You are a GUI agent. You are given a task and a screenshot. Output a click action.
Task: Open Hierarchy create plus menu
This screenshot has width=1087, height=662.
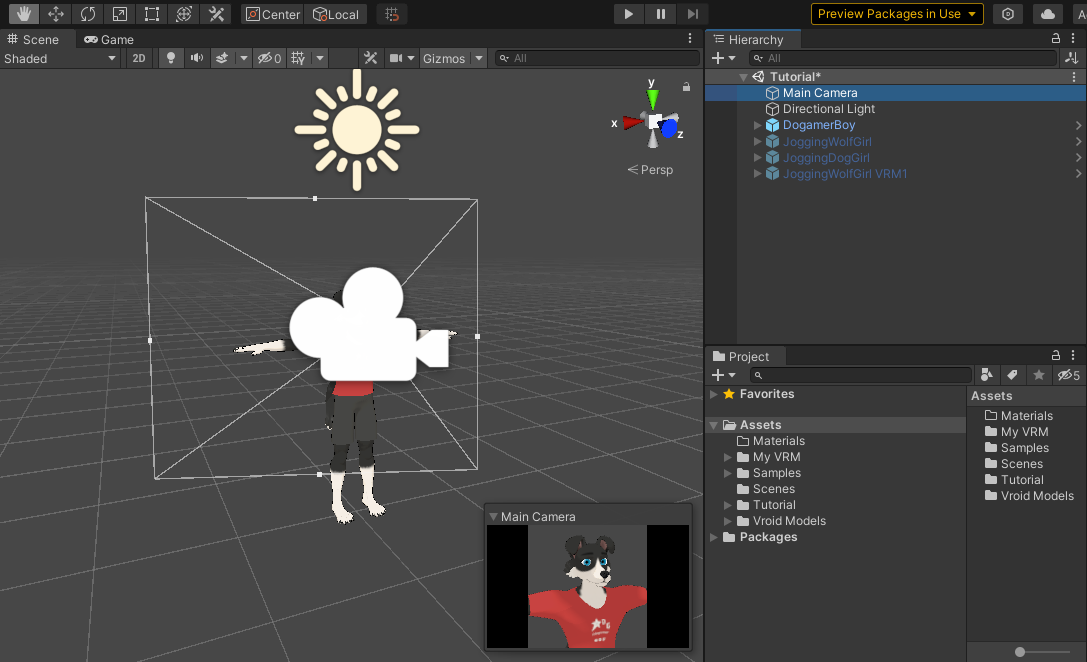click(x=724, y=58)
